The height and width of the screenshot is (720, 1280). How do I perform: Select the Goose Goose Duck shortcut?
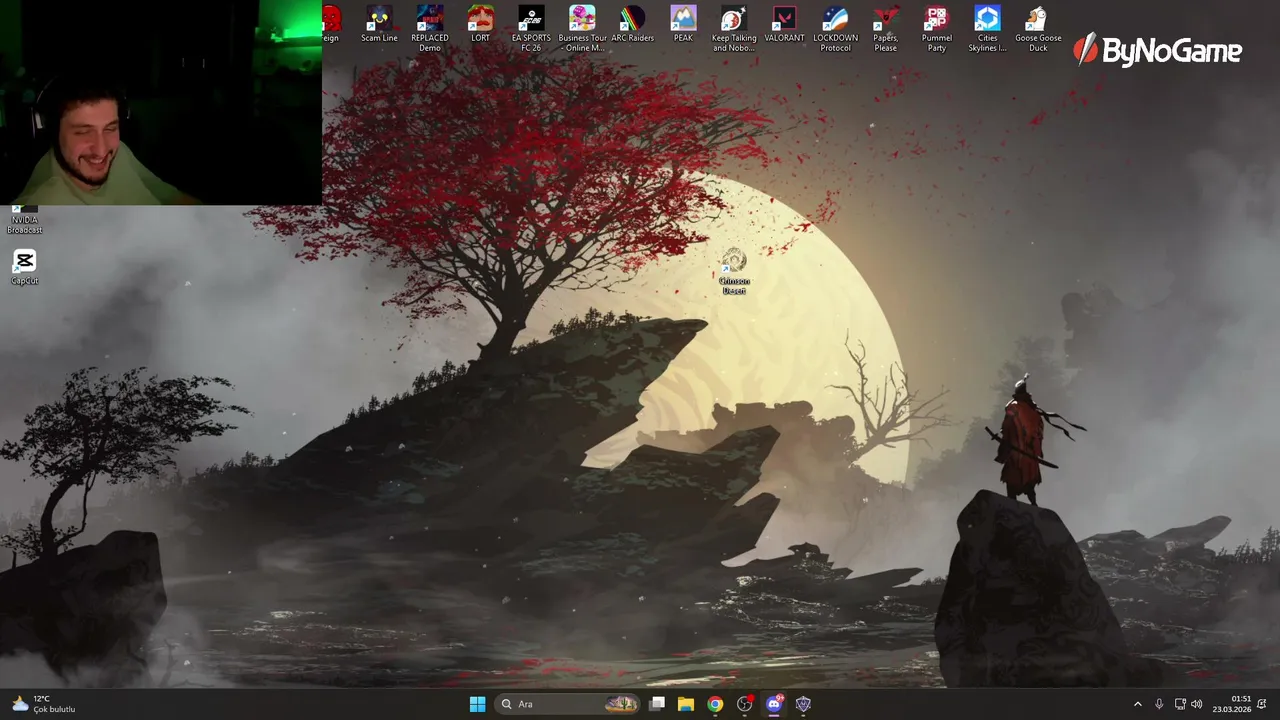(1039, 29)
